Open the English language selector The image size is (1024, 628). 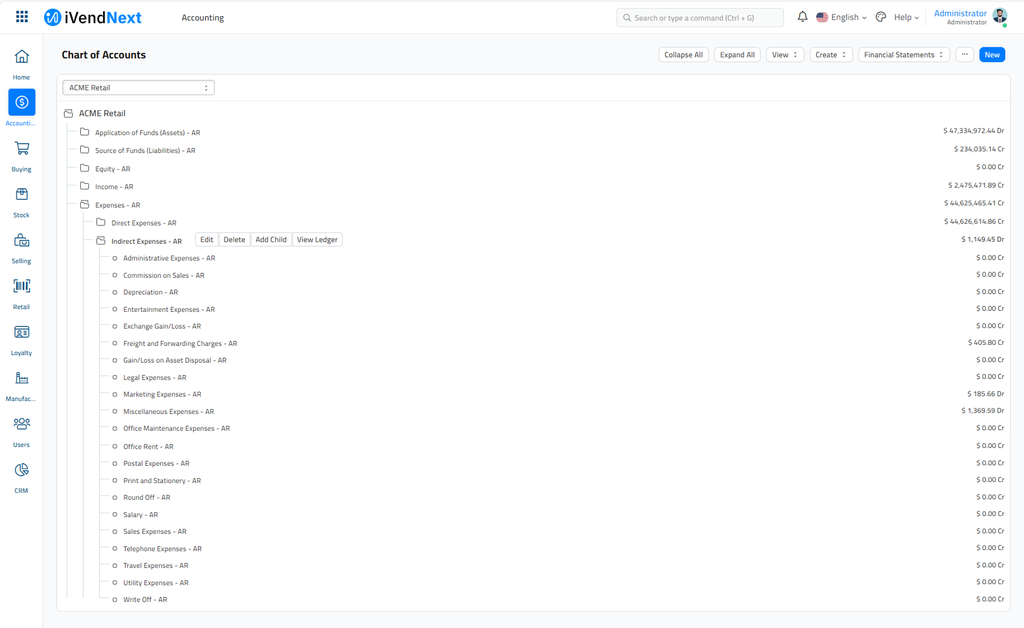pyautogui.click(x=842, y=17)
